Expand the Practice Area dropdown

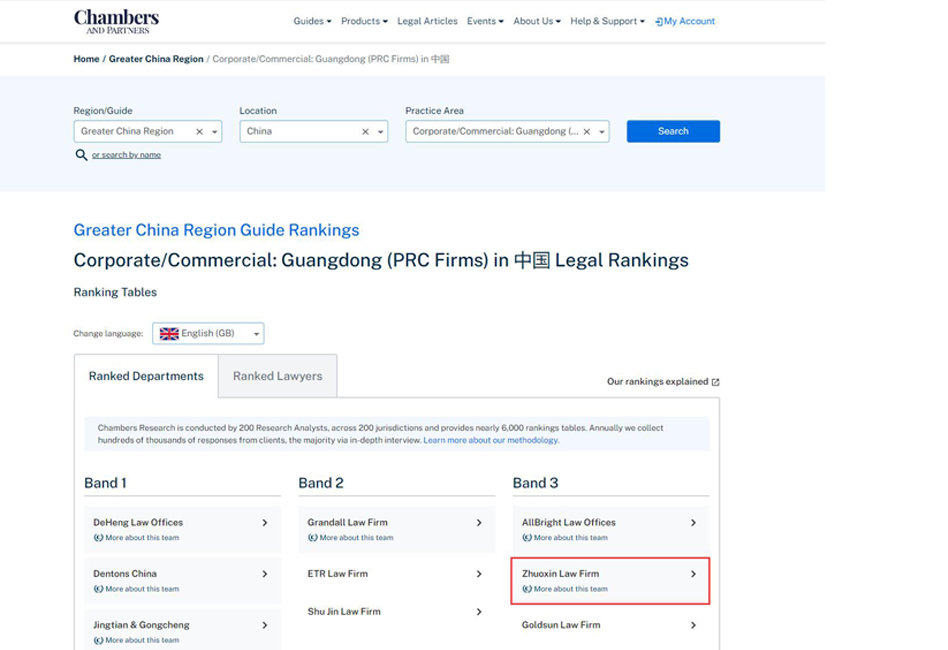(602, 132)
